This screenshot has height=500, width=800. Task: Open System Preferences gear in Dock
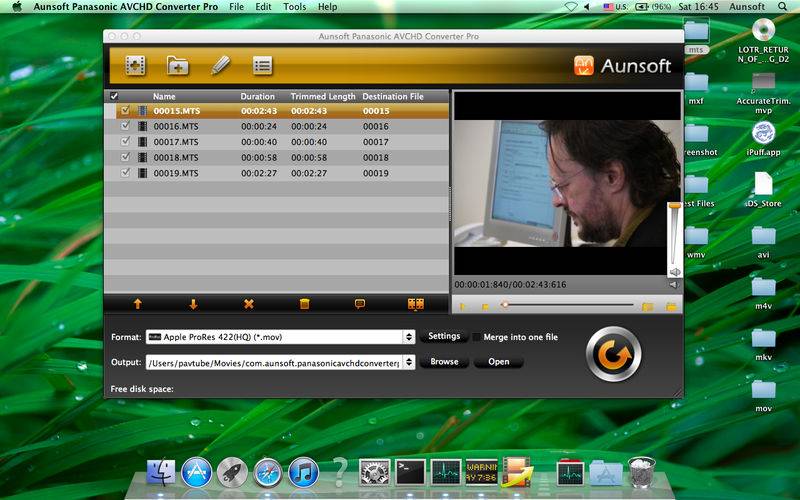click(374, 472)
